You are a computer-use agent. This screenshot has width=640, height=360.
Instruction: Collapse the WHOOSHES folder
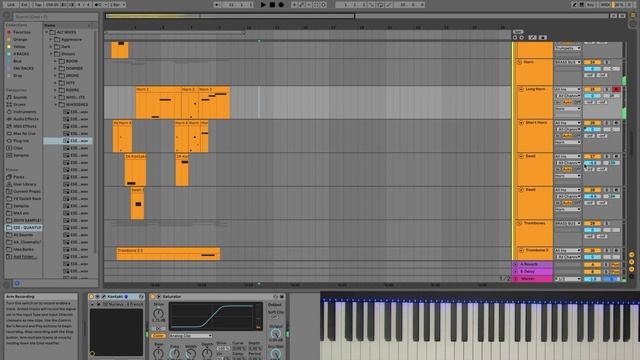click(56, 104)
